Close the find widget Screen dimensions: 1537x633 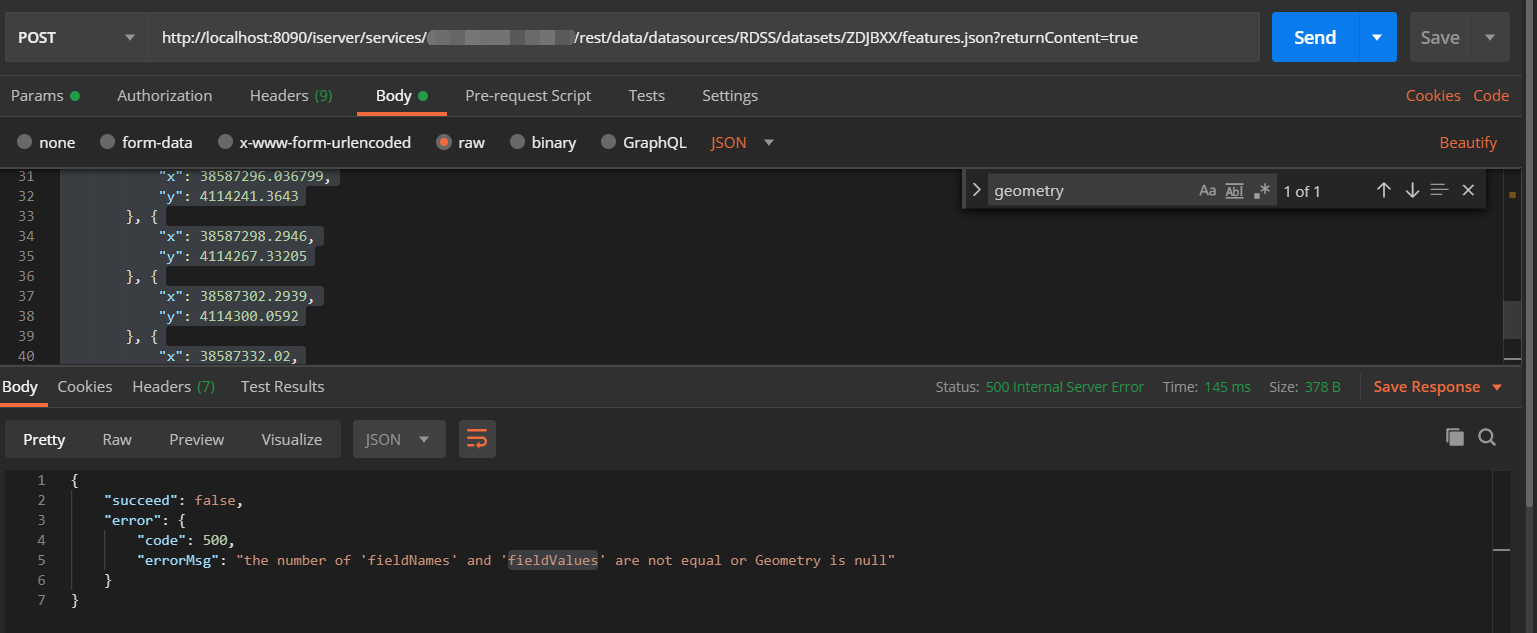click(1468, 190)
